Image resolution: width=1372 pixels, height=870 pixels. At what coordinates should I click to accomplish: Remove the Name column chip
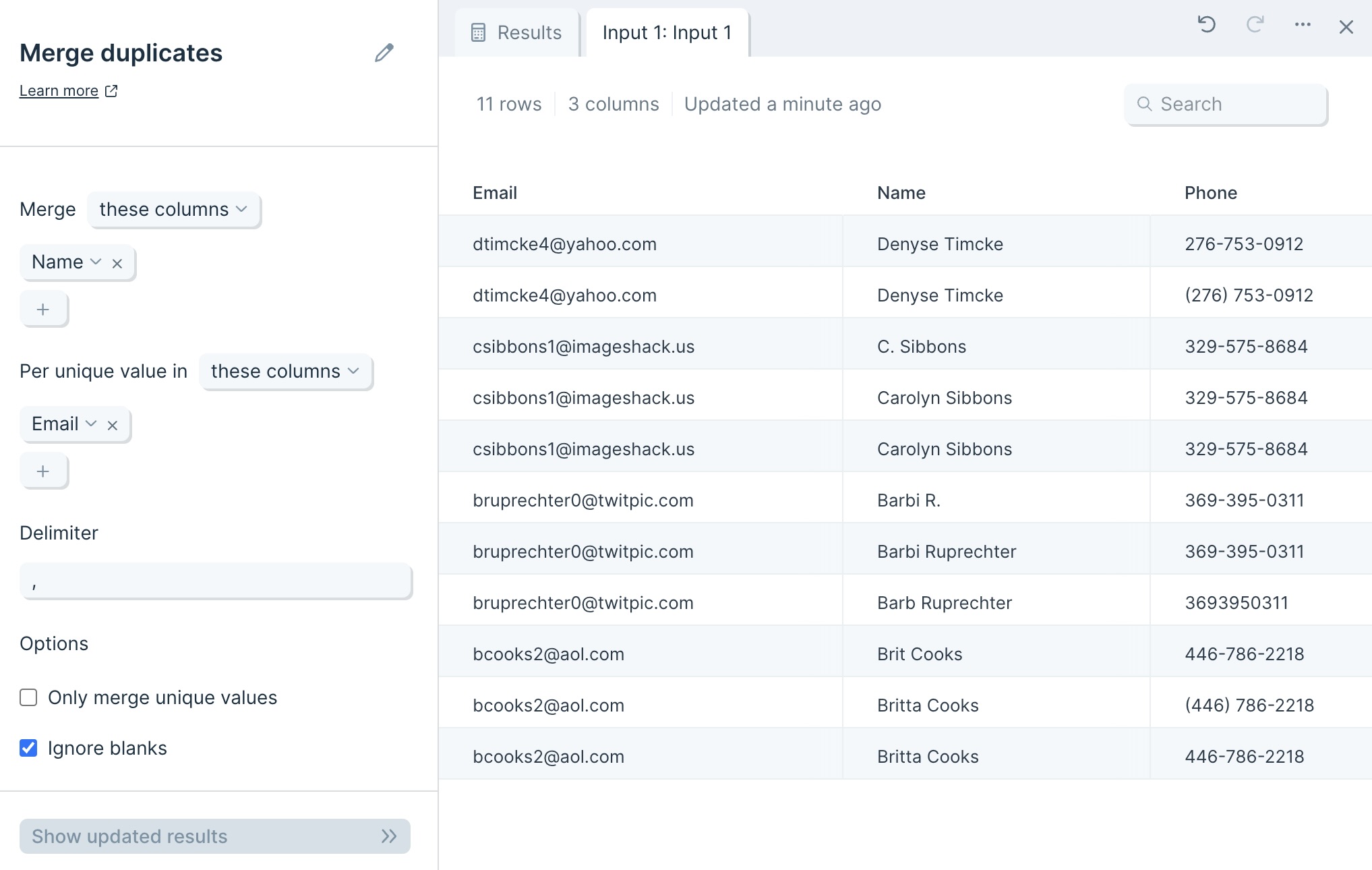[x=117, y=263]
